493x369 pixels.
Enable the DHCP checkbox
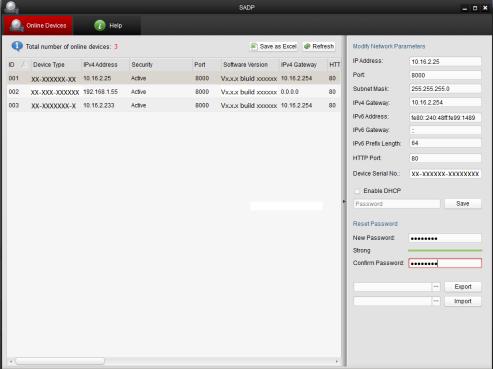[357, 191]
